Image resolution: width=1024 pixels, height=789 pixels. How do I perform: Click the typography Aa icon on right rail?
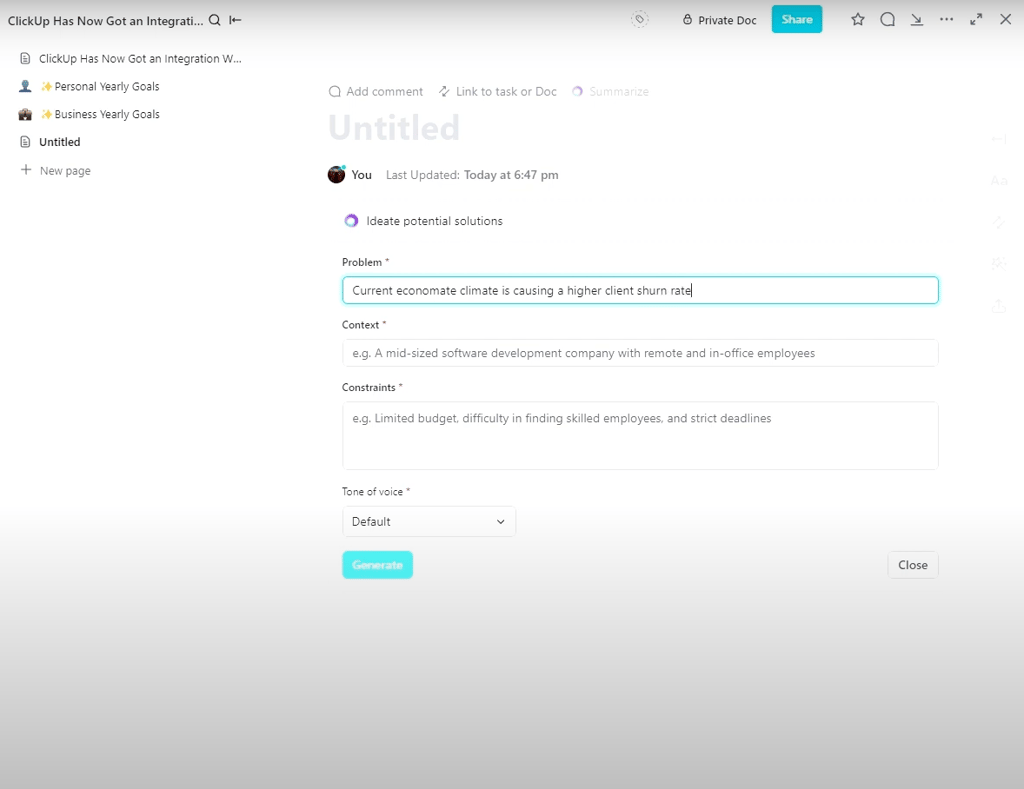coord(999,180)
